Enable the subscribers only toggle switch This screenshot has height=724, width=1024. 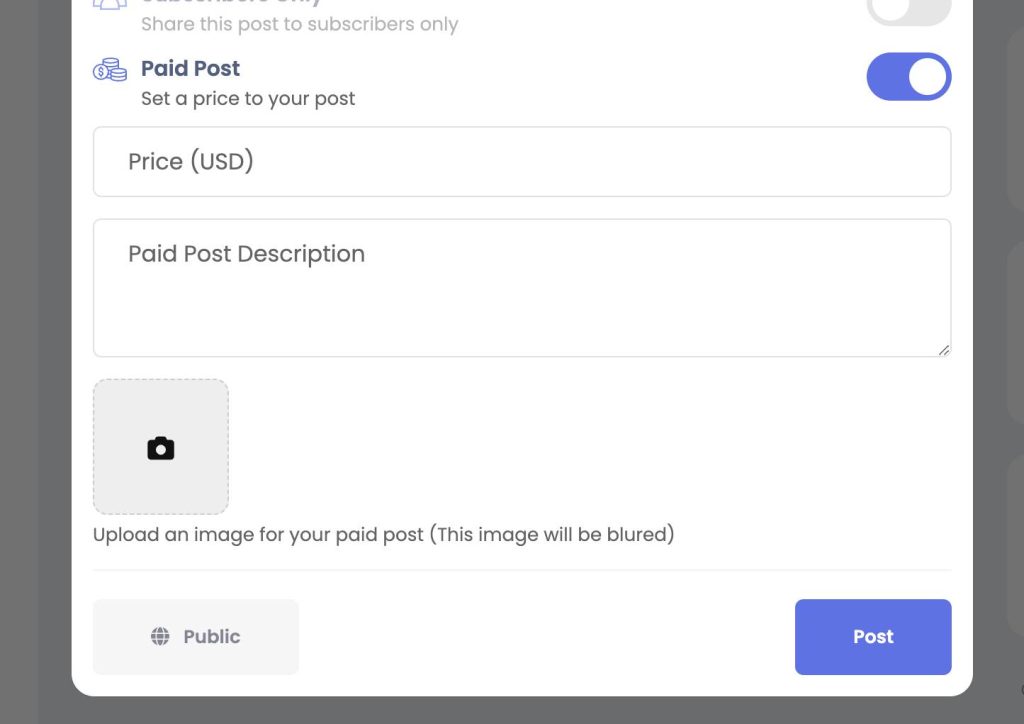[x=908, y=11]
